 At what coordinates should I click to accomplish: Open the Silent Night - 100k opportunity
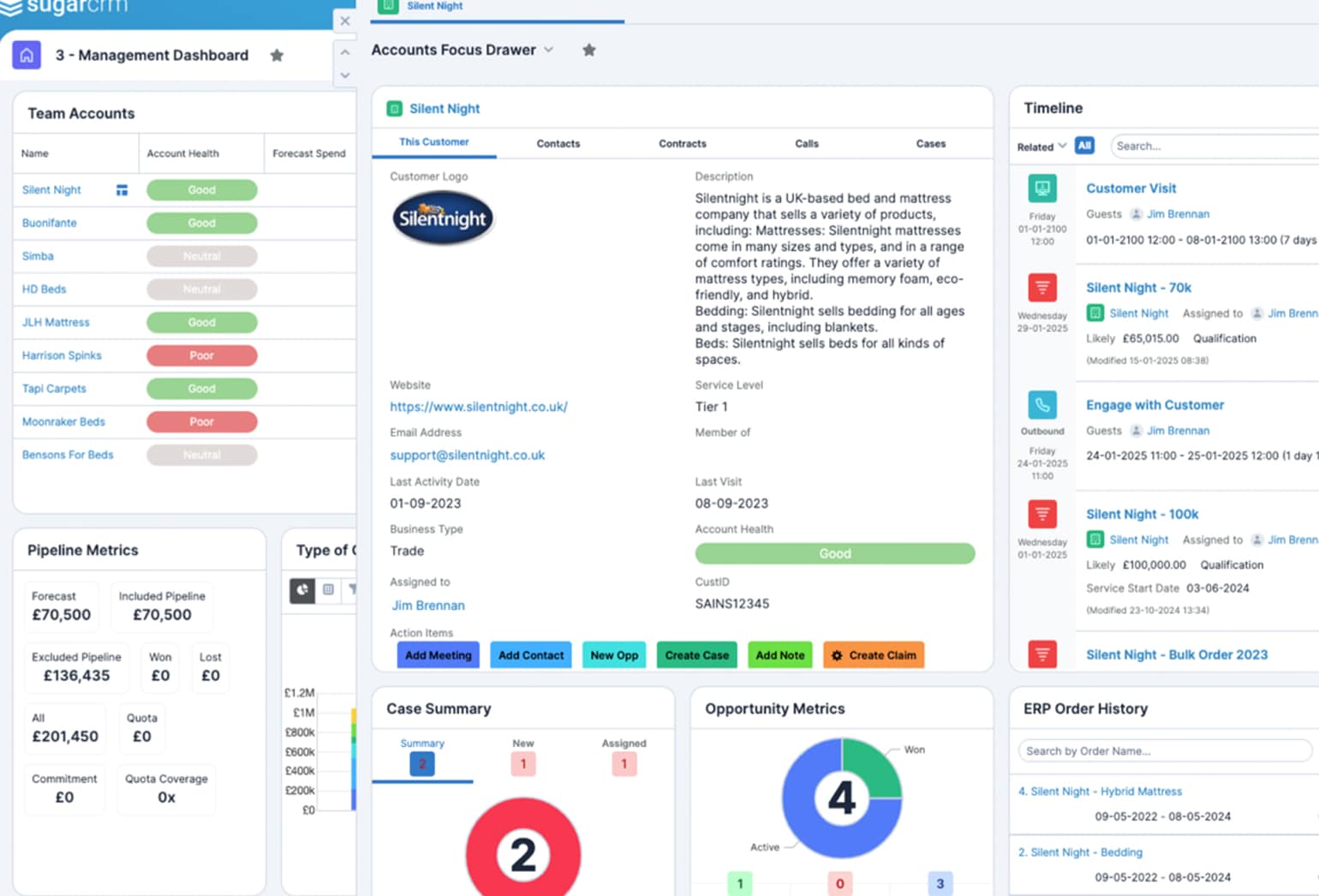[x=1142, y=514]
